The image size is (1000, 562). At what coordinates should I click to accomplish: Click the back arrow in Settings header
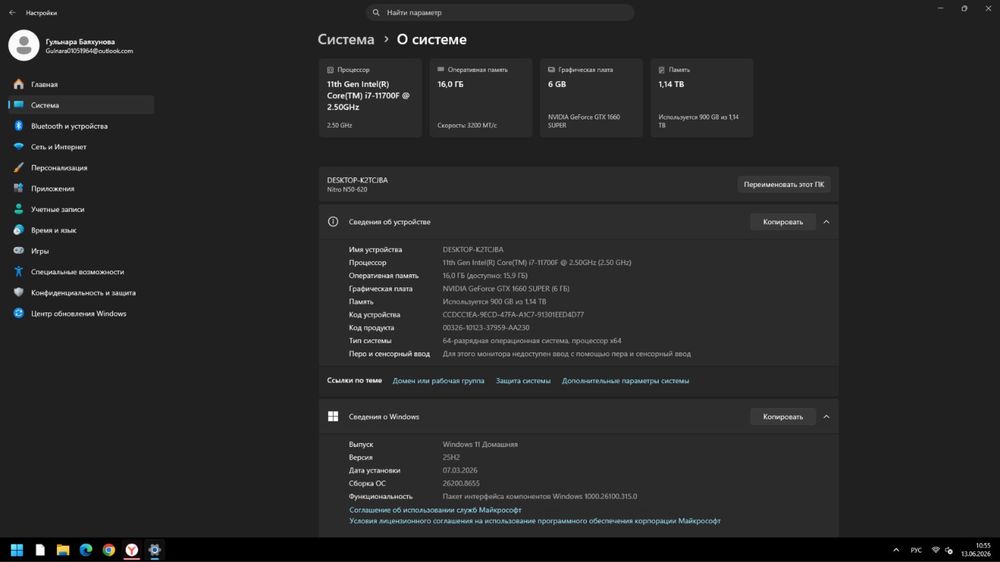(12, 13)
